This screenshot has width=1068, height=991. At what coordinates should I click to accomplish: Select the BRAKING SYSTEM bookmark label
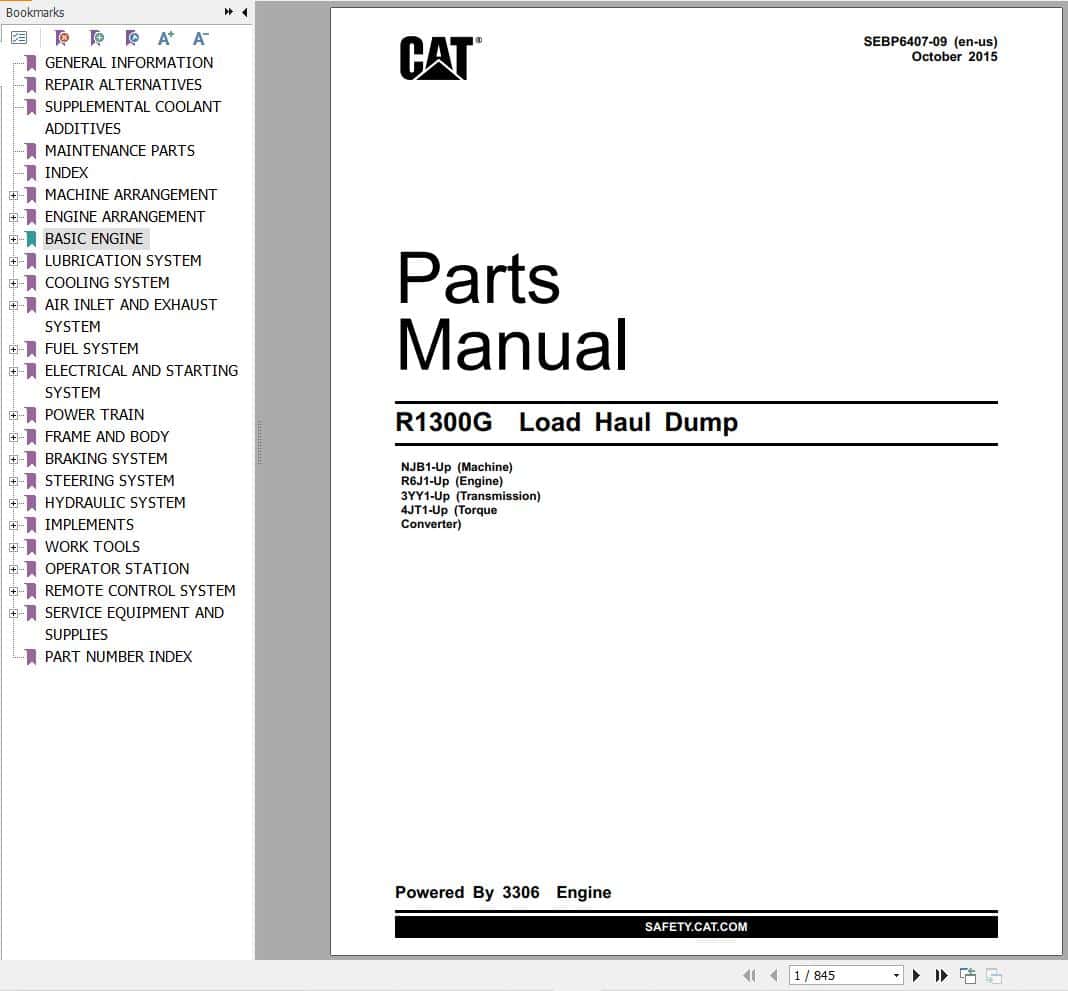[x=106, y=458]
